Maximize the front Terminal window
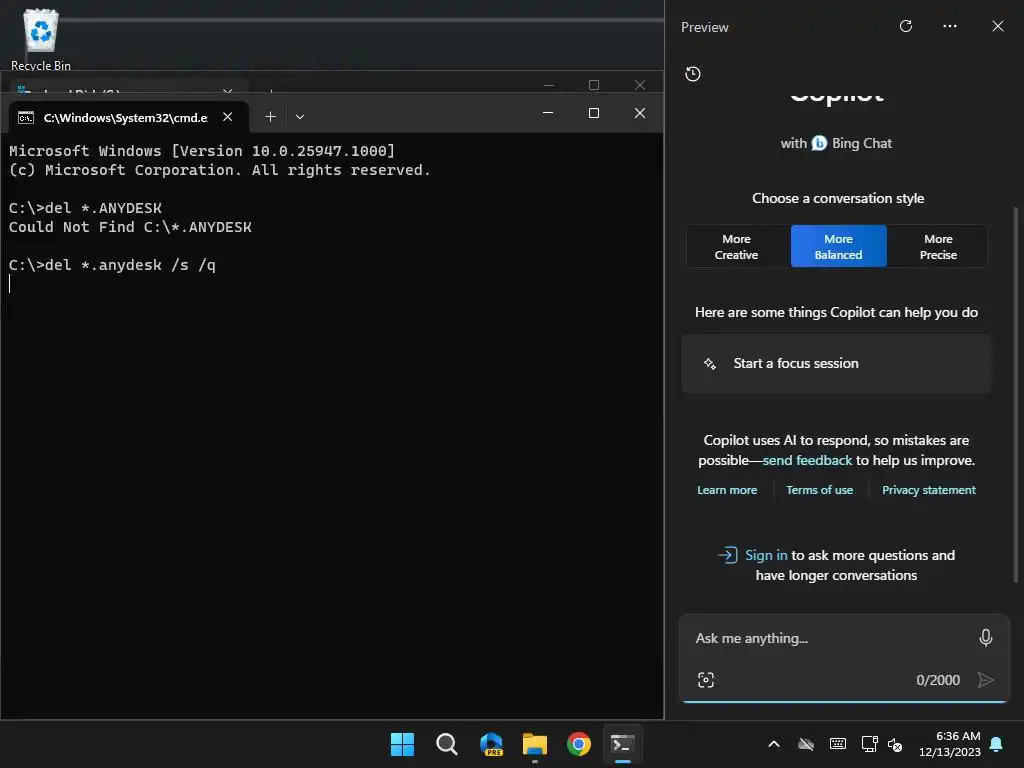 pos(594,113)
